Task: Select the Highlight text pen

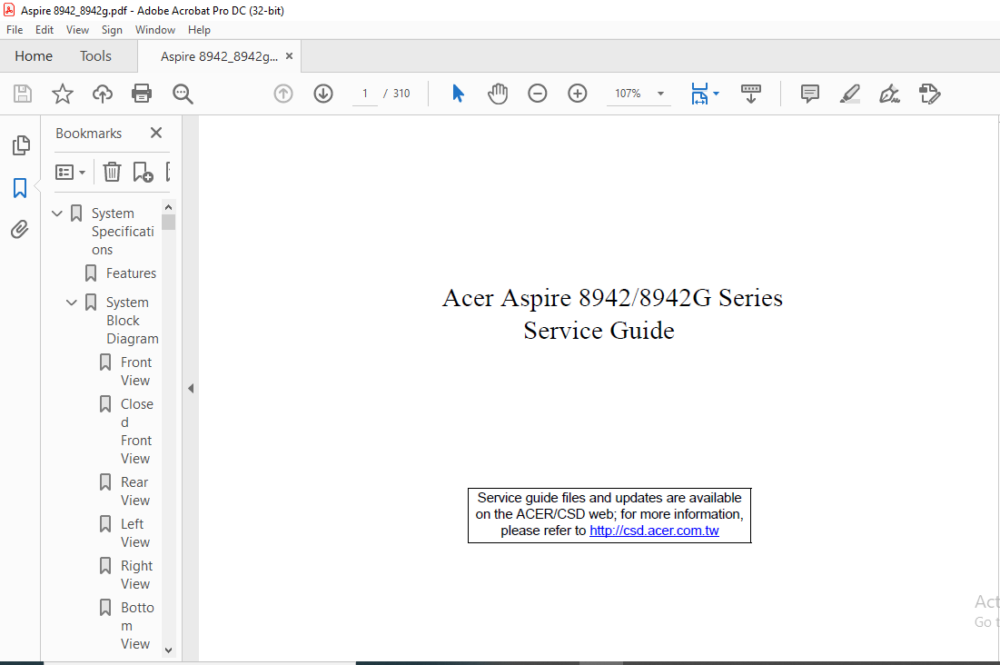Action: tap(849, 94)
